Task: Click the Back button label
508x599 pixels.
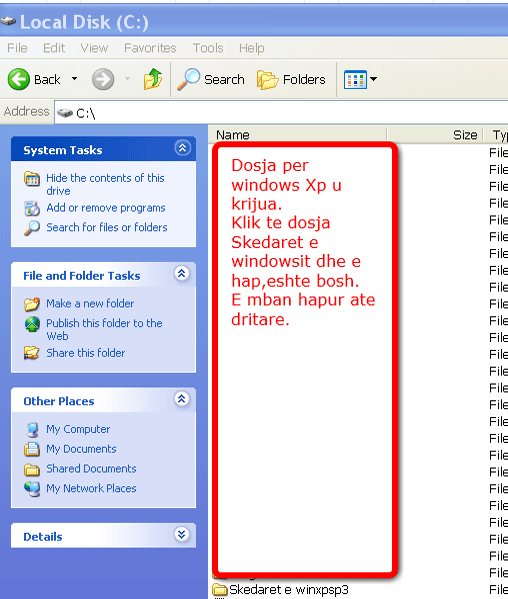Action: point(47,79)
